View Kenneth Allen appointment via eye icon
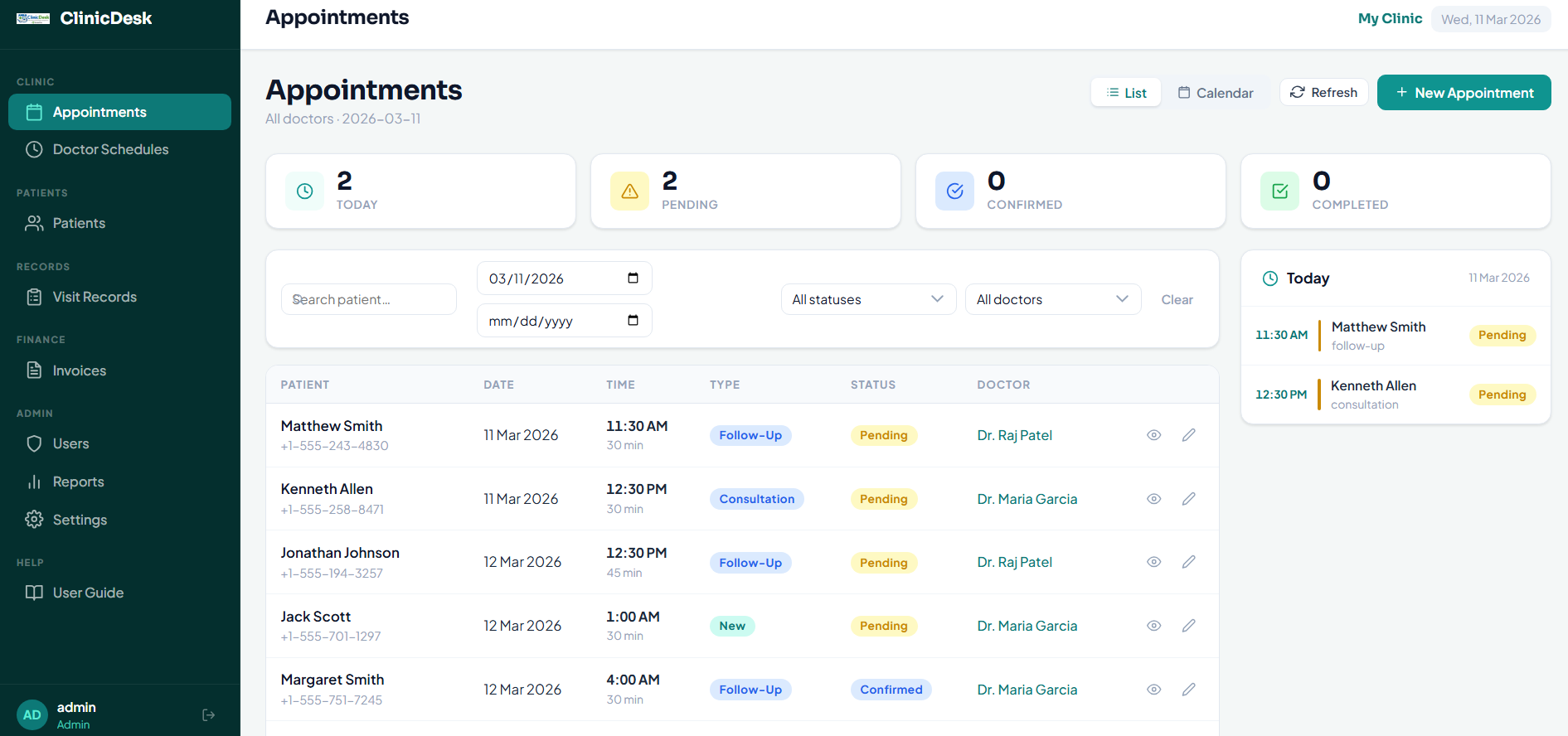 pos(1153,499)
